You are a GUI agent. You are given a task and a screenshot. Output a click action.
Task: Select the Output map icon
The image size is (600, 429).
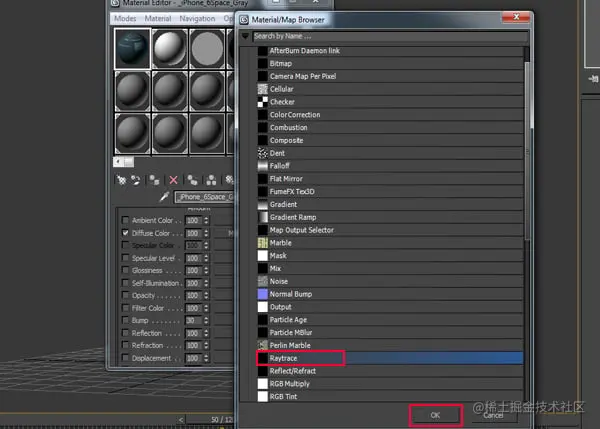[262, 307]
